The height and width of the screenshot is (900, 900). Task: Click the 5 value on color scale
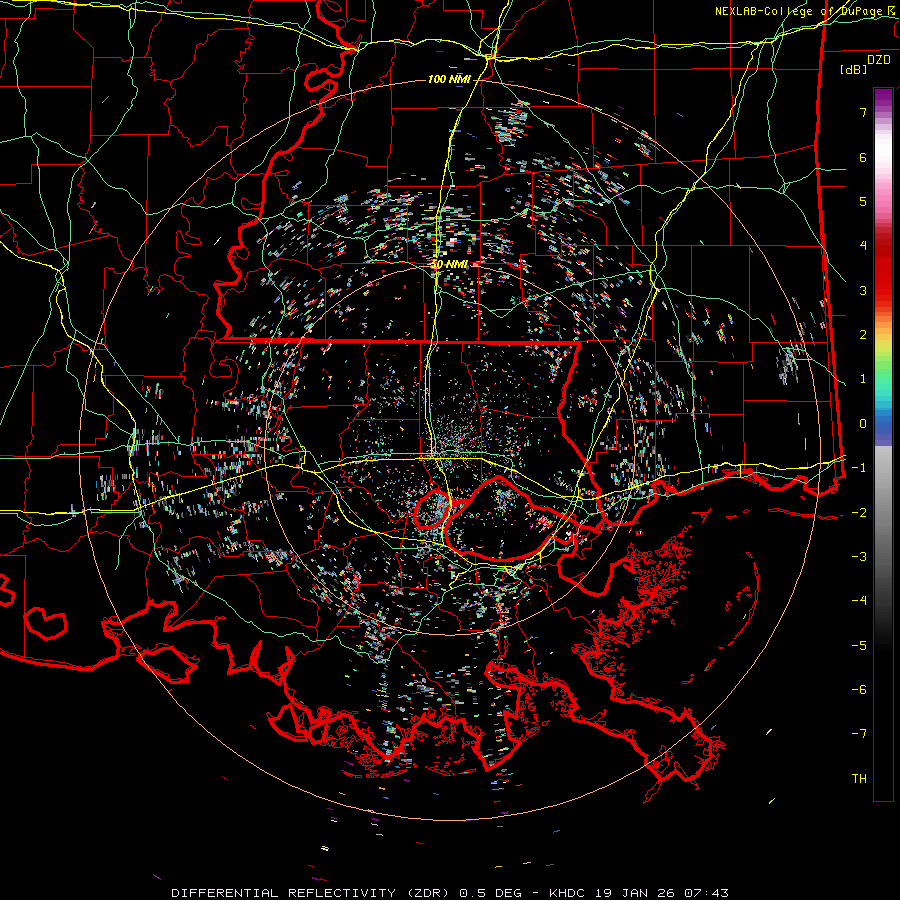[863, 201]
